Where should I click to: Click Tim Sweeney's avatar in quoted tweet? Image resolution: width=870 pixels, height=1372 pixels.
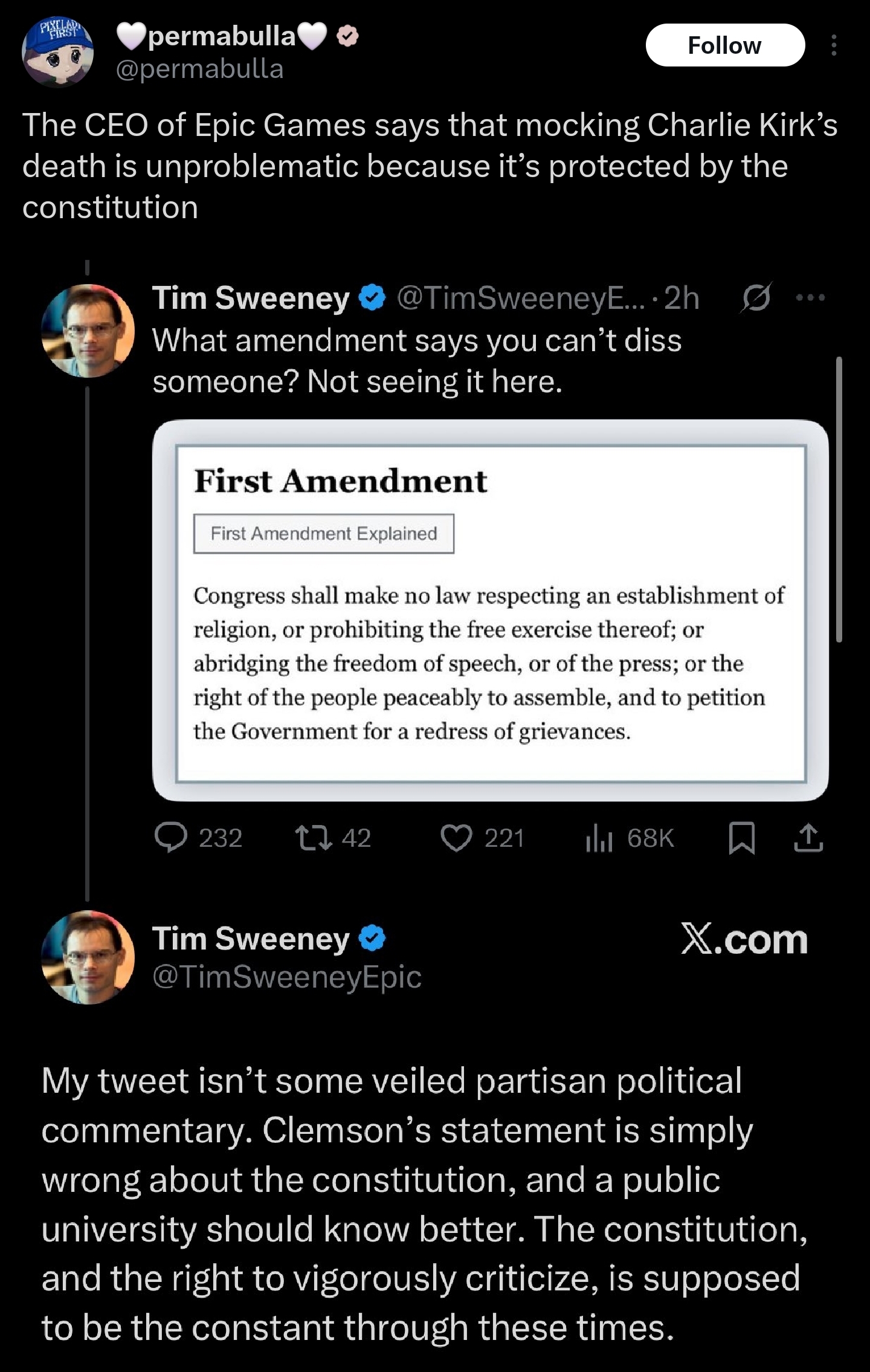88,331
